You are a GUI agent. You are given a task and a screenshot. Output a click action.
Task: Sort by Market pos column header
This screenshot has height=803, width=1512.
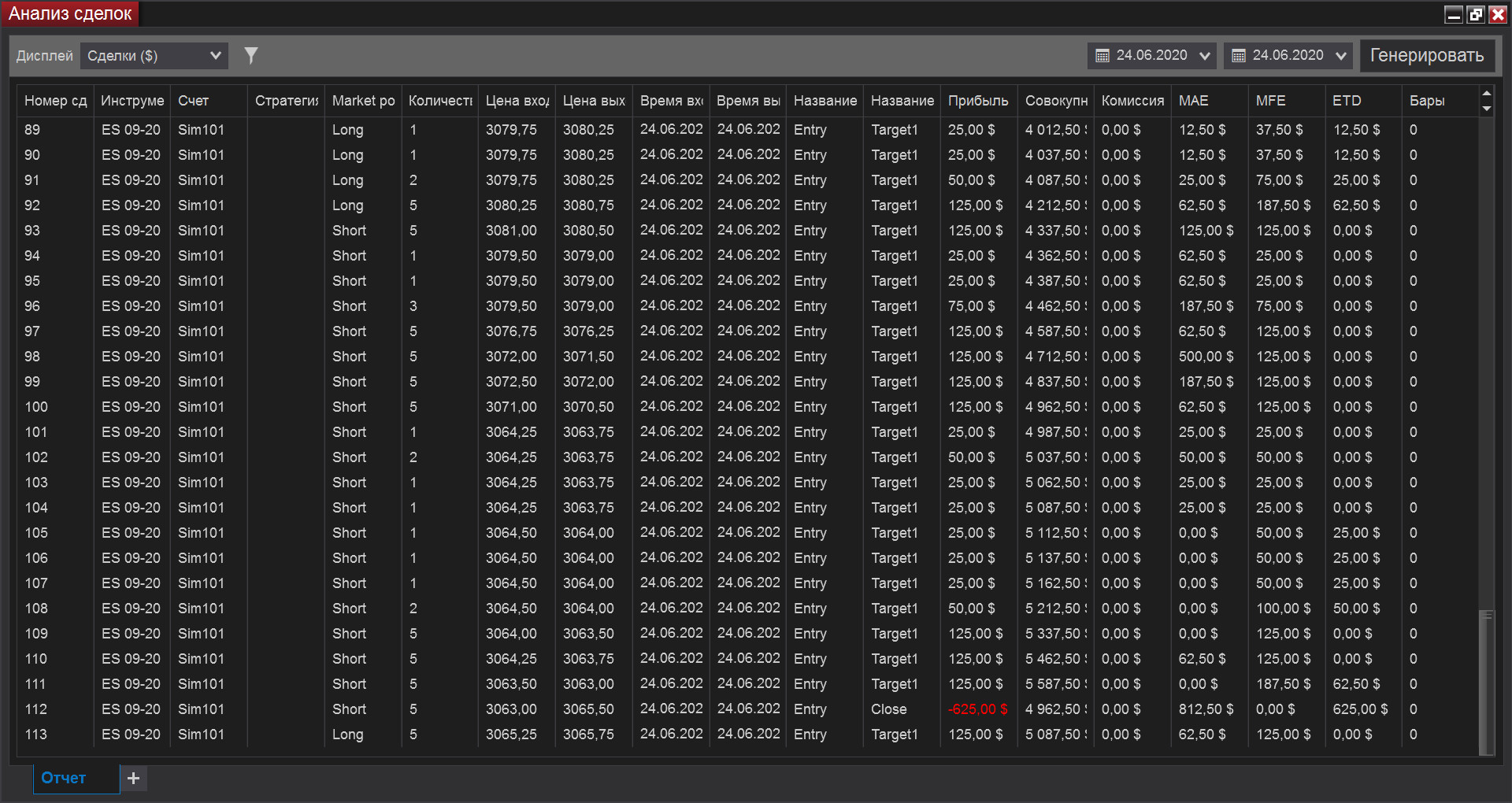point(363,101)
